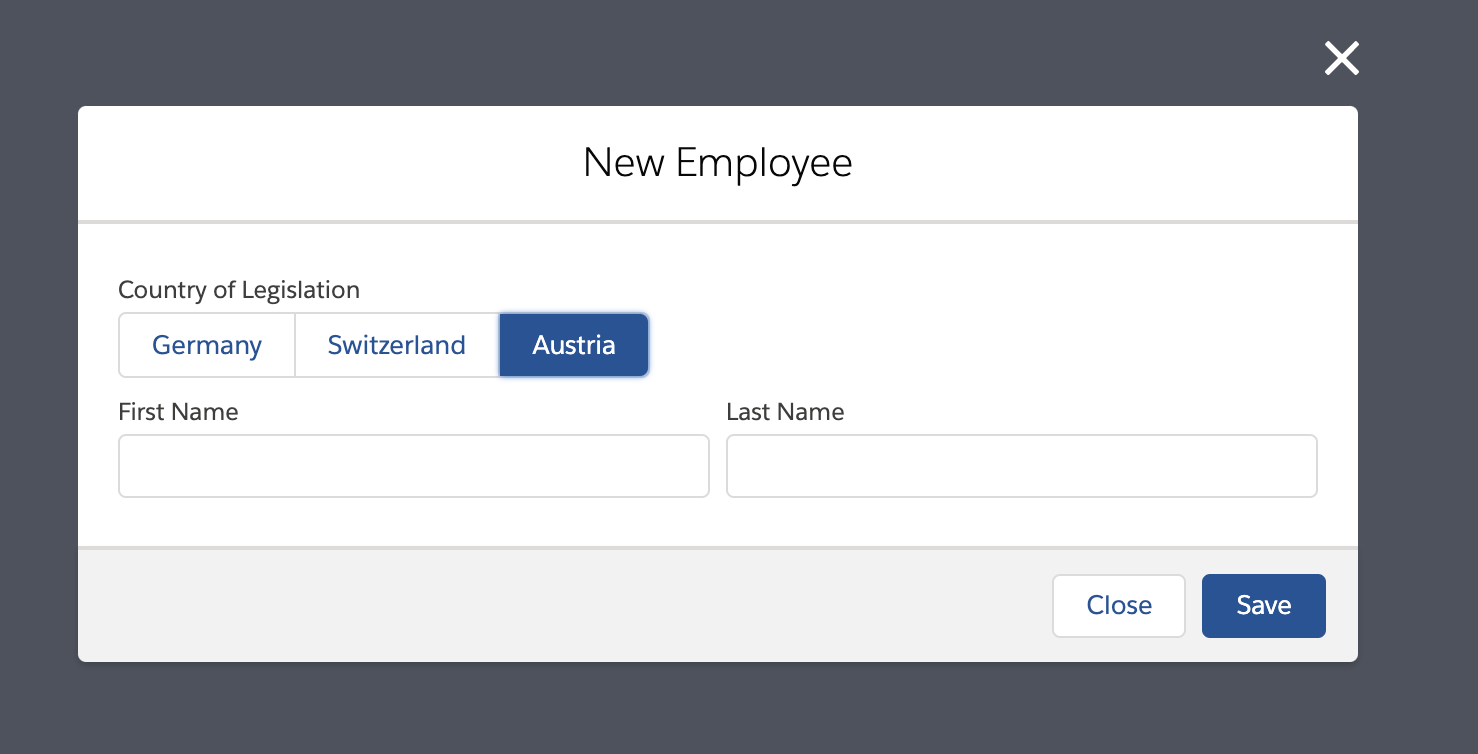The width and height of the screenshot is (1478, 754).
Task: Click the Last Name label
Action: [x=785, y=412]
